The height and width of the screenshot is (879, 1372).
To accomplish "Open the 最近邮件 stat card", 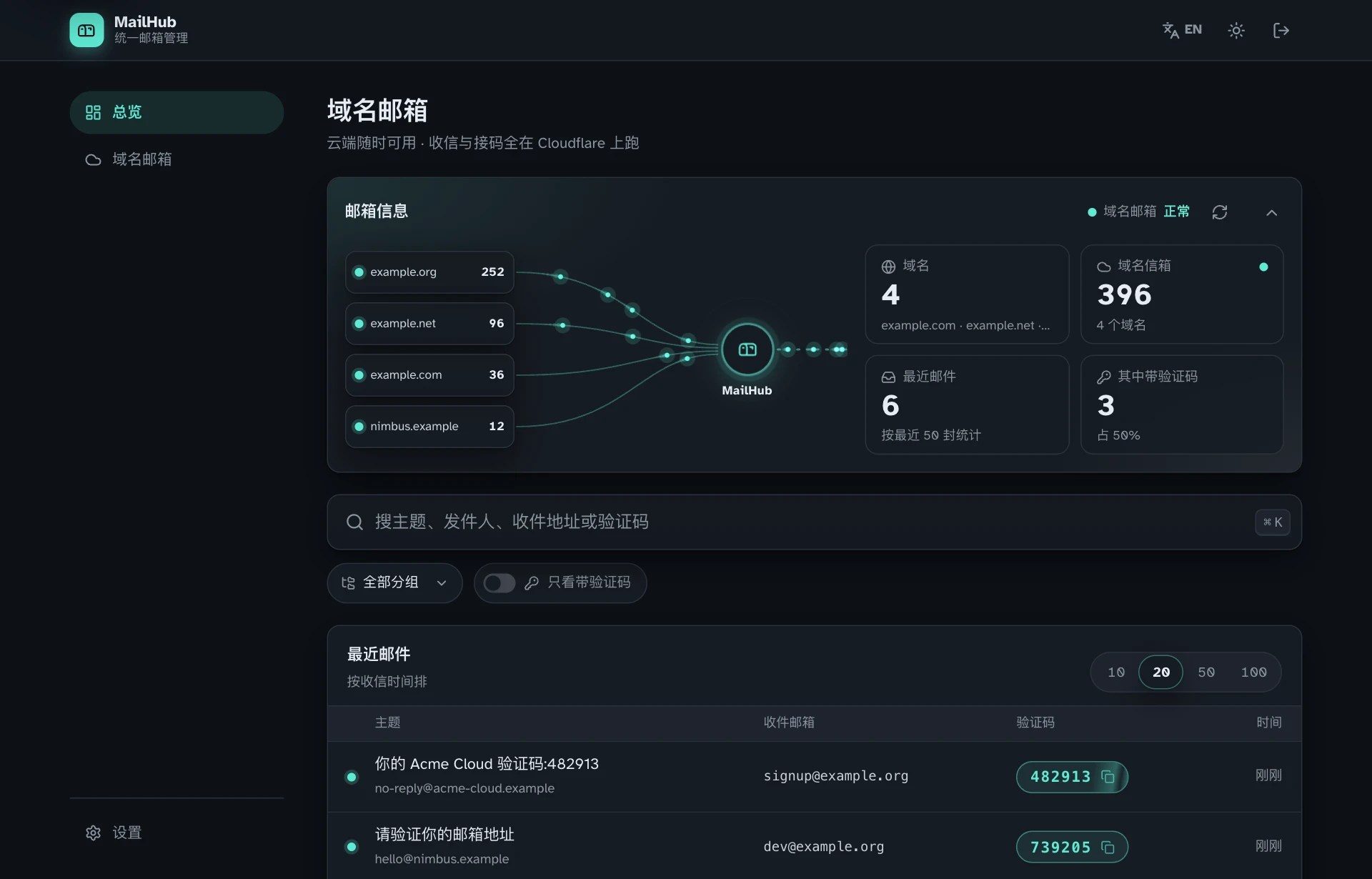I will [967, 404].
